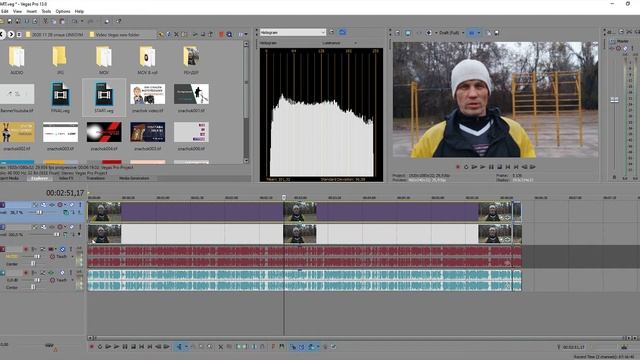
Task: Click Play From Start in the timeline transport bar
Action: click(x=108, y=347)
